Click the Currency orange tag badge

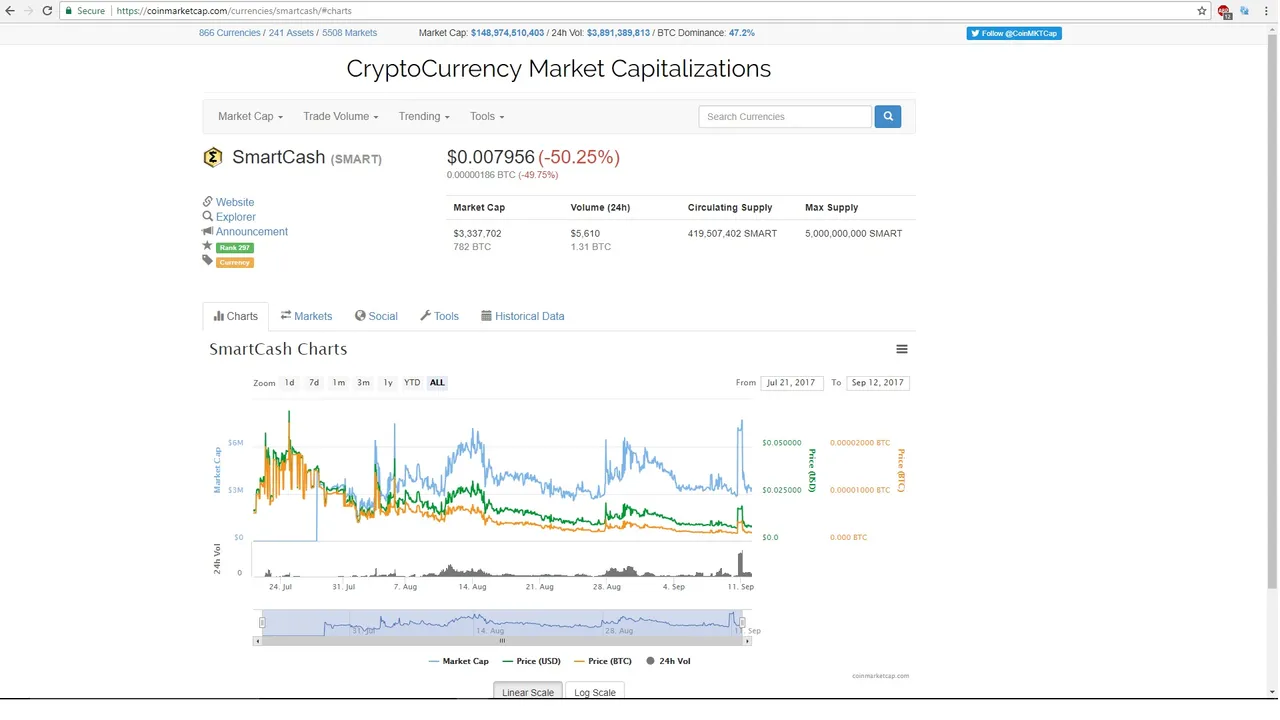coord(235,263)
